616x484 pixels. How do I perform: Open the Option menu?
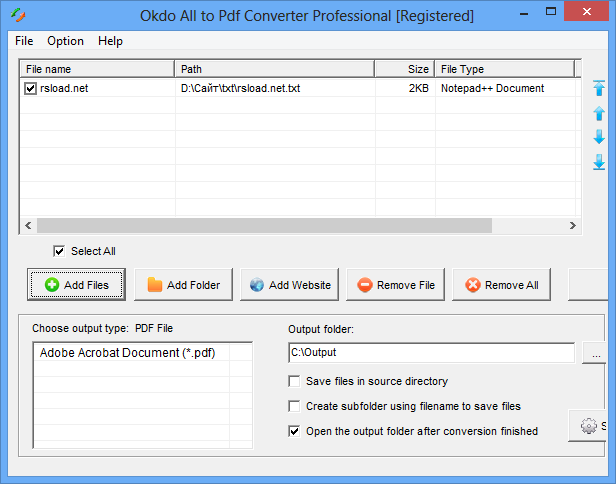pos(65,41)
